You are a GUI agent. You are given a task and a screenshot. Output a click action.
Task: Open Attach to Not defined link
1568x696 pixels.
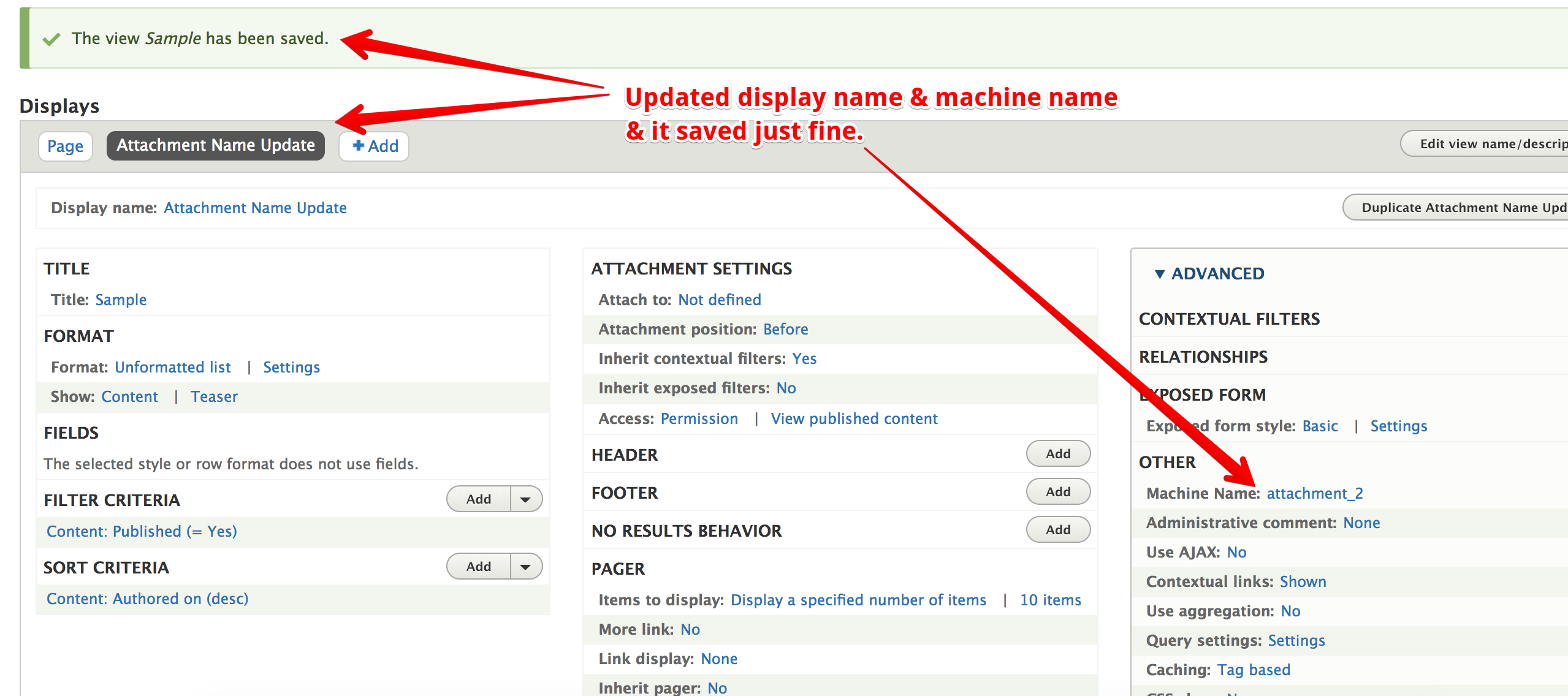719,300
